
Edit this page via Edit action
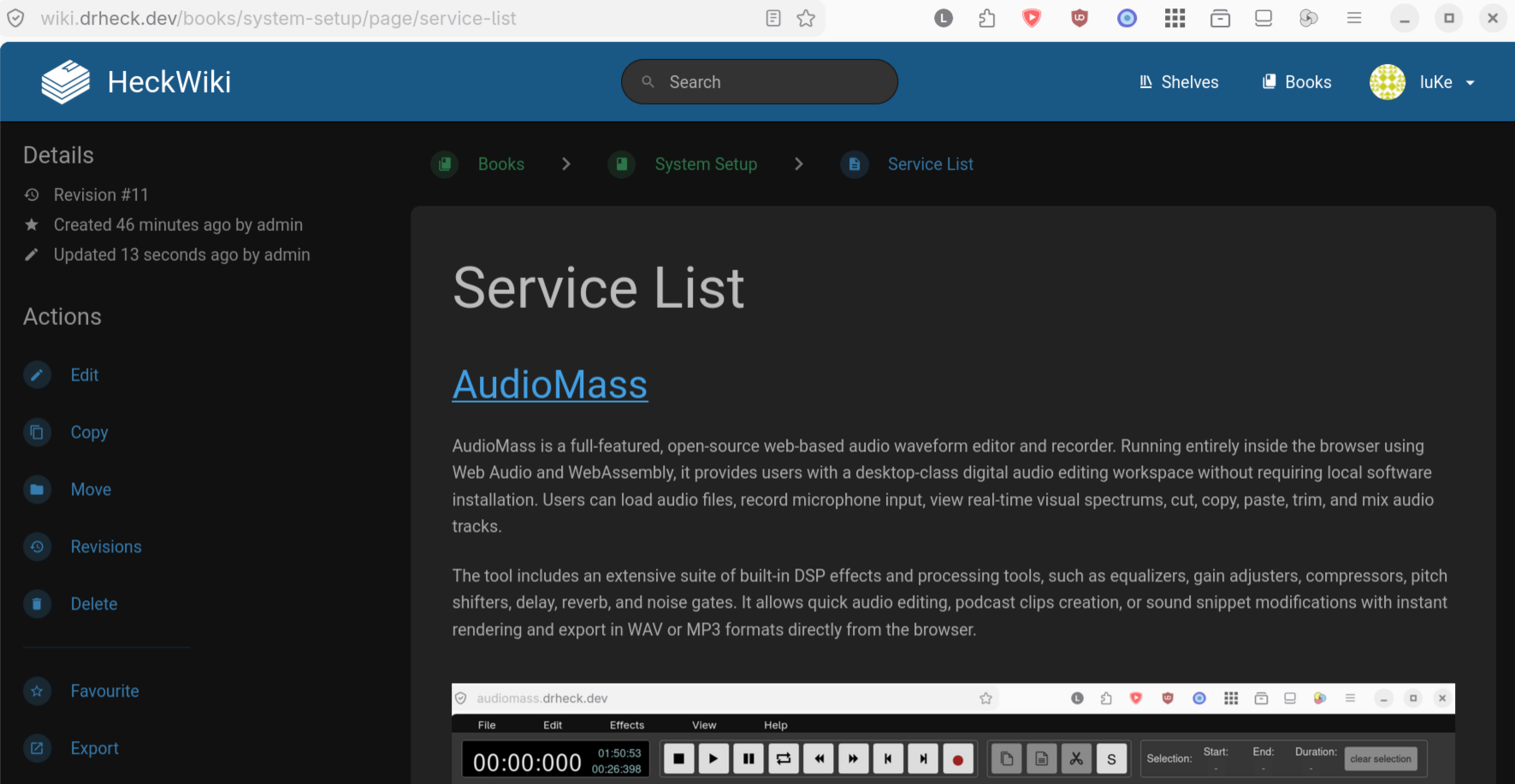coord(61,375)
